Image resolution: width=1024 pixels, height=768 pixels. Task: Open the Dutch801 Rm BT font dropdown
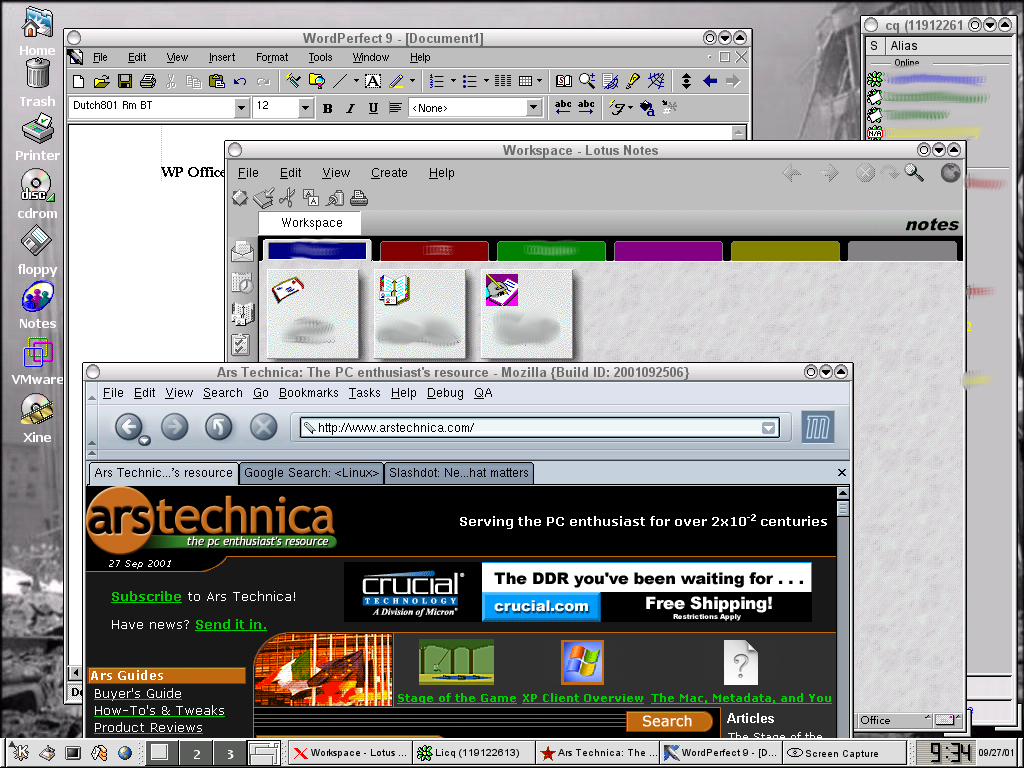point(242,108)
